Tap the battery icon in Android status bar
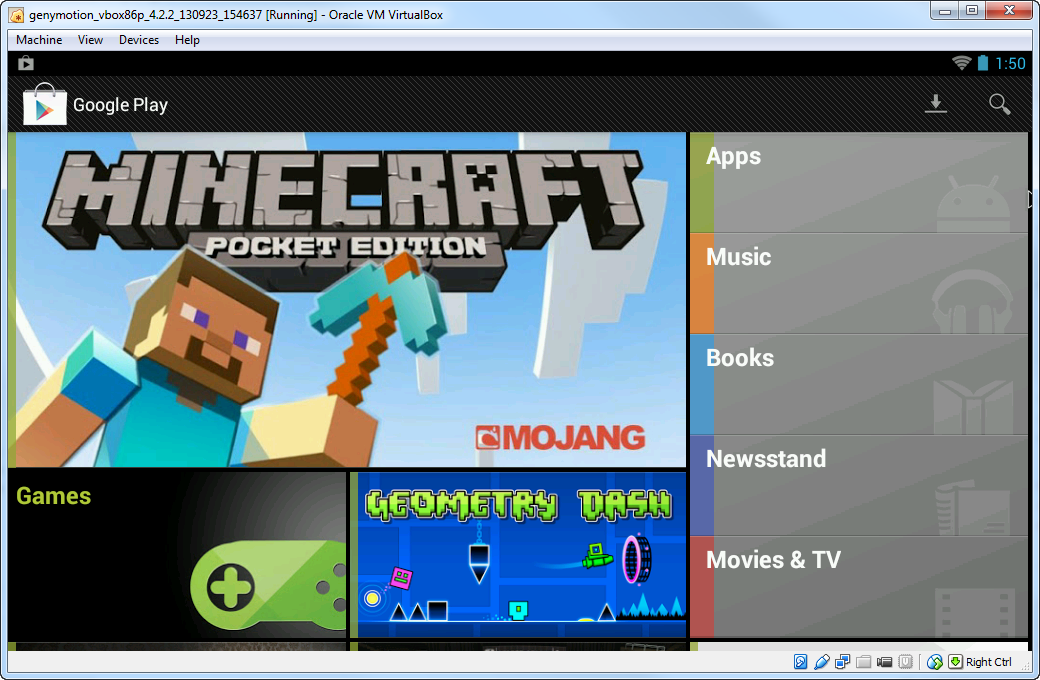Image resolution: width=1040 pixels, height=680 pixels. [x=983, y=63]
